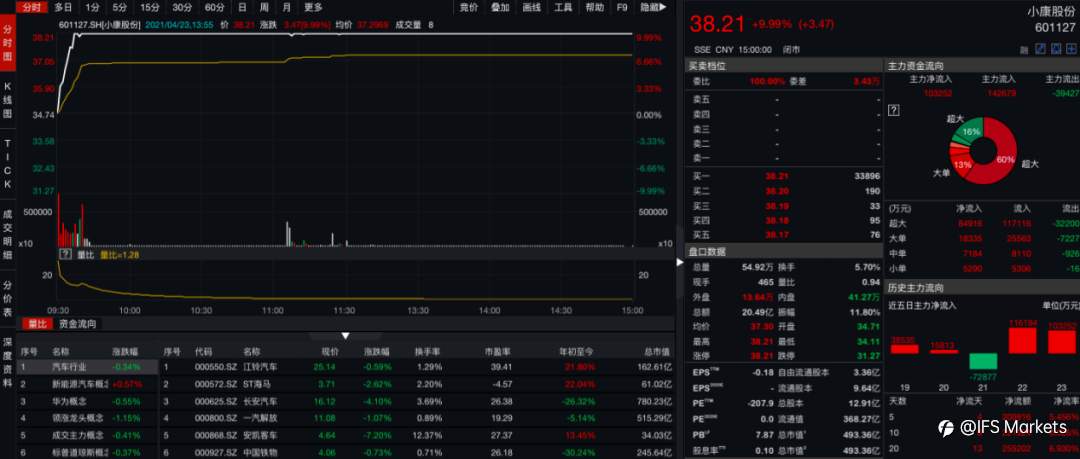
Task: Click the 盘口数据 panel header
Action: click(783, 252)
